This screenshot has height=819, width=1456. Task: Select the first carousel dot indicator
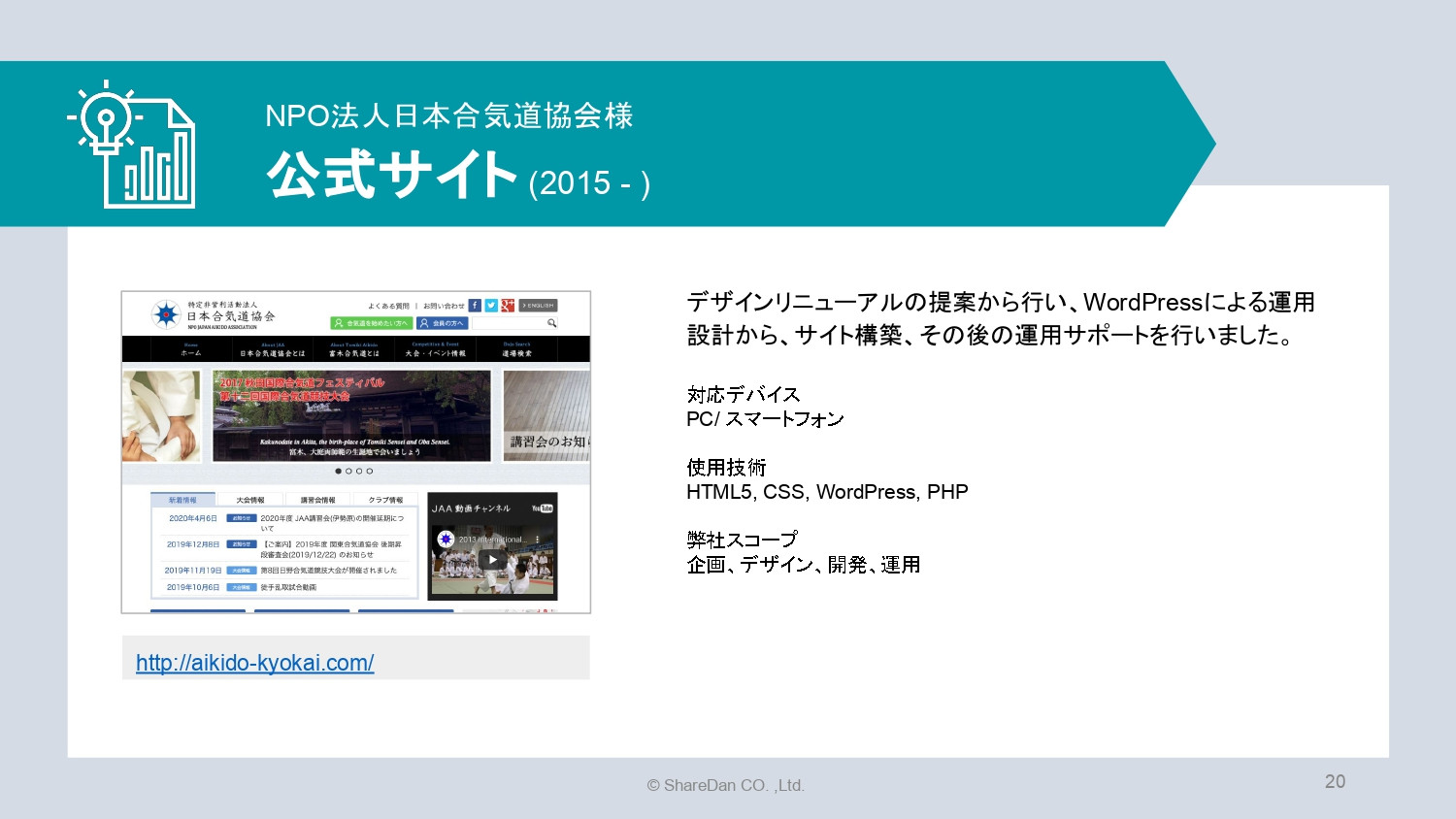[338, 472]
